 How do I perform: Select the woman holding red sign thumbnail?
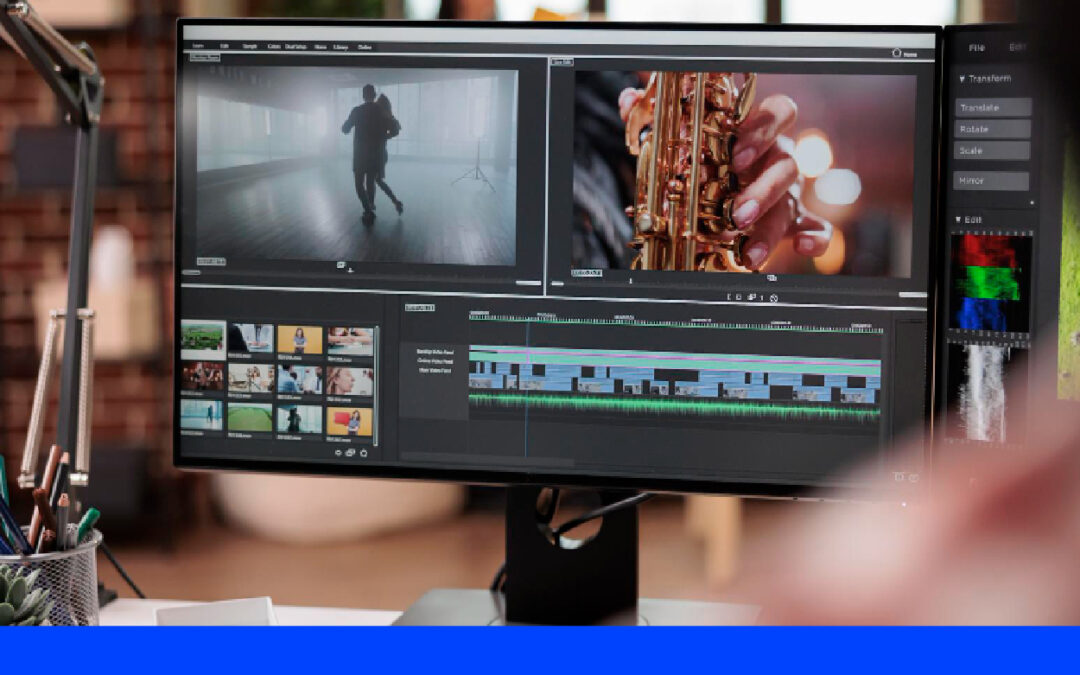350,421
